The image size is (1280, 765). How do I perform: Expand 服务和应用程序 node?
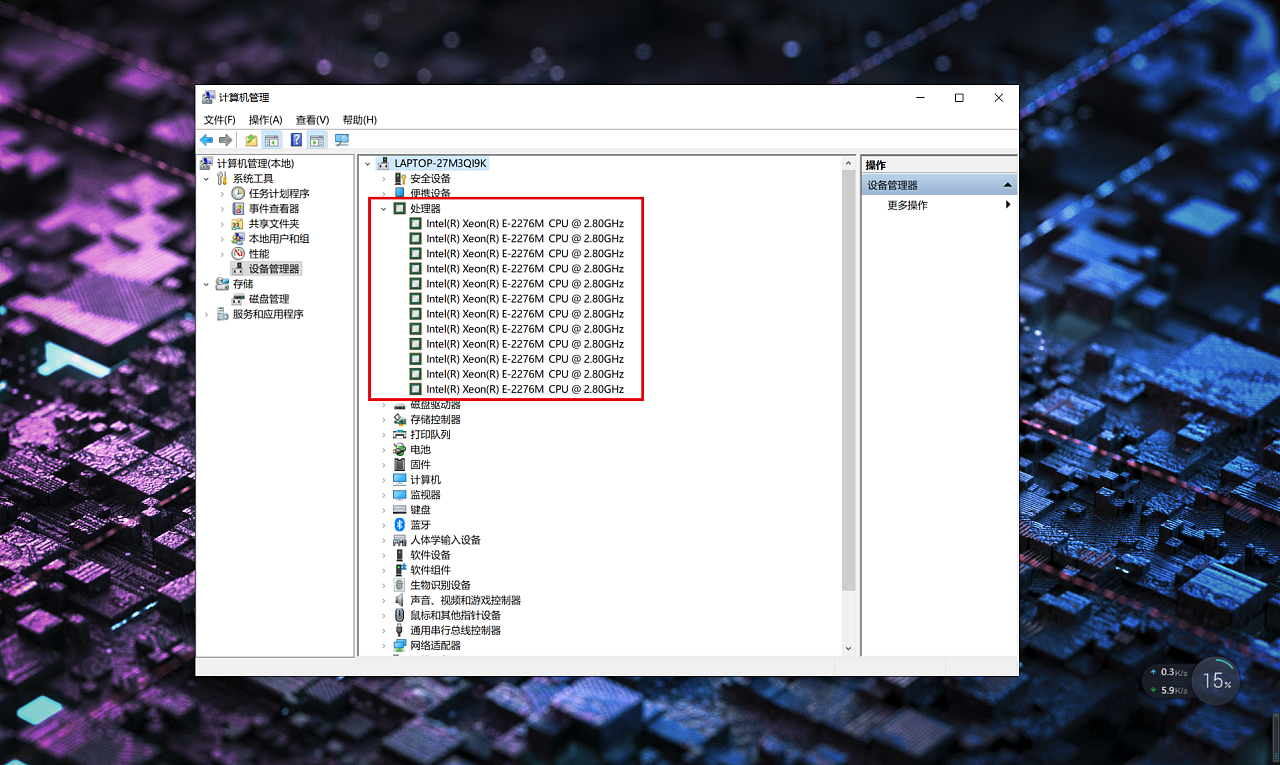(207, 314)
